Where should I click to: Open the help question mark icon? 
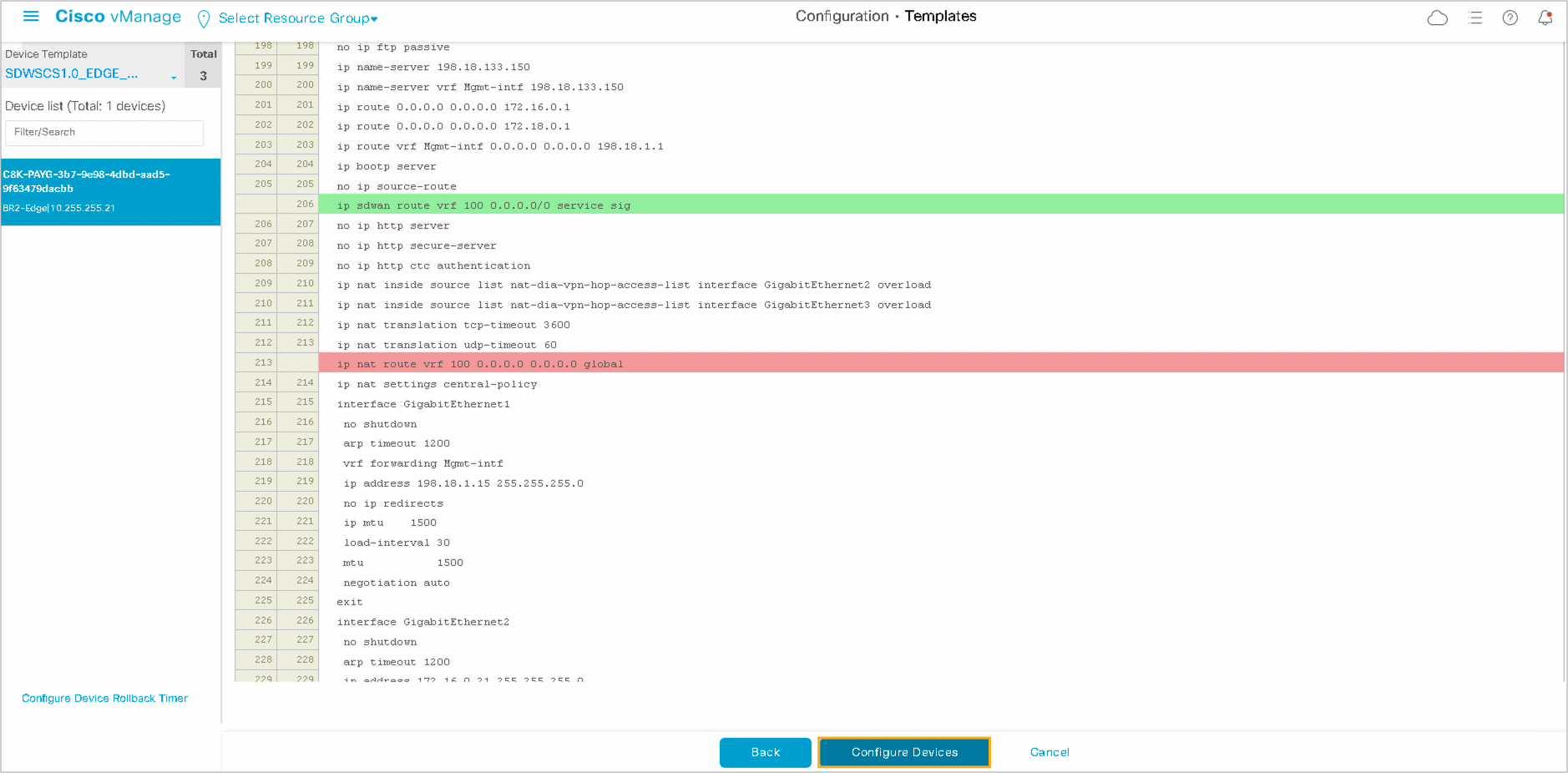point(1510,18)
